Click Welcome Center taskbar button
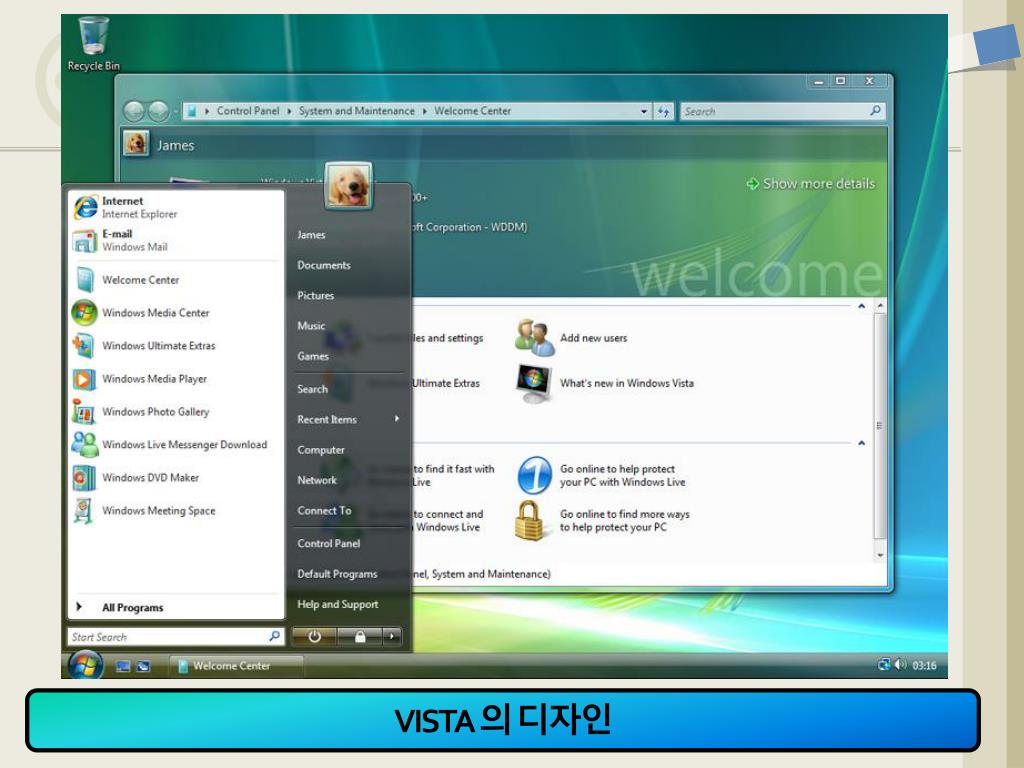Image resolution: width=1024 pixels, height=768 pixels. [x=236, y=666]
